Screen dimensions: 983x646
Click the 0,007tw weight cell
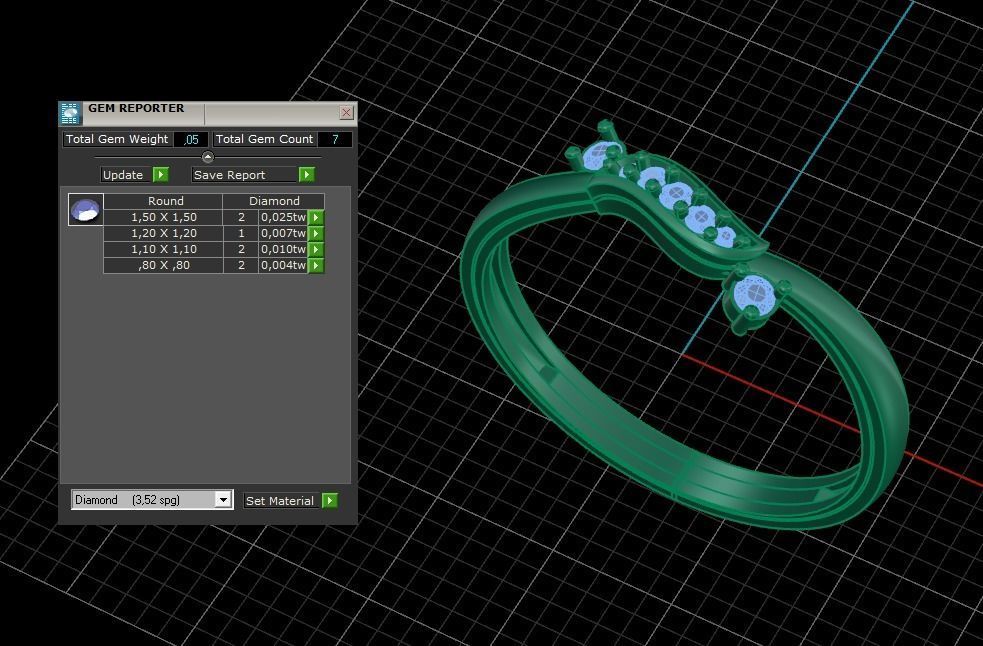(x=283, y=233)
